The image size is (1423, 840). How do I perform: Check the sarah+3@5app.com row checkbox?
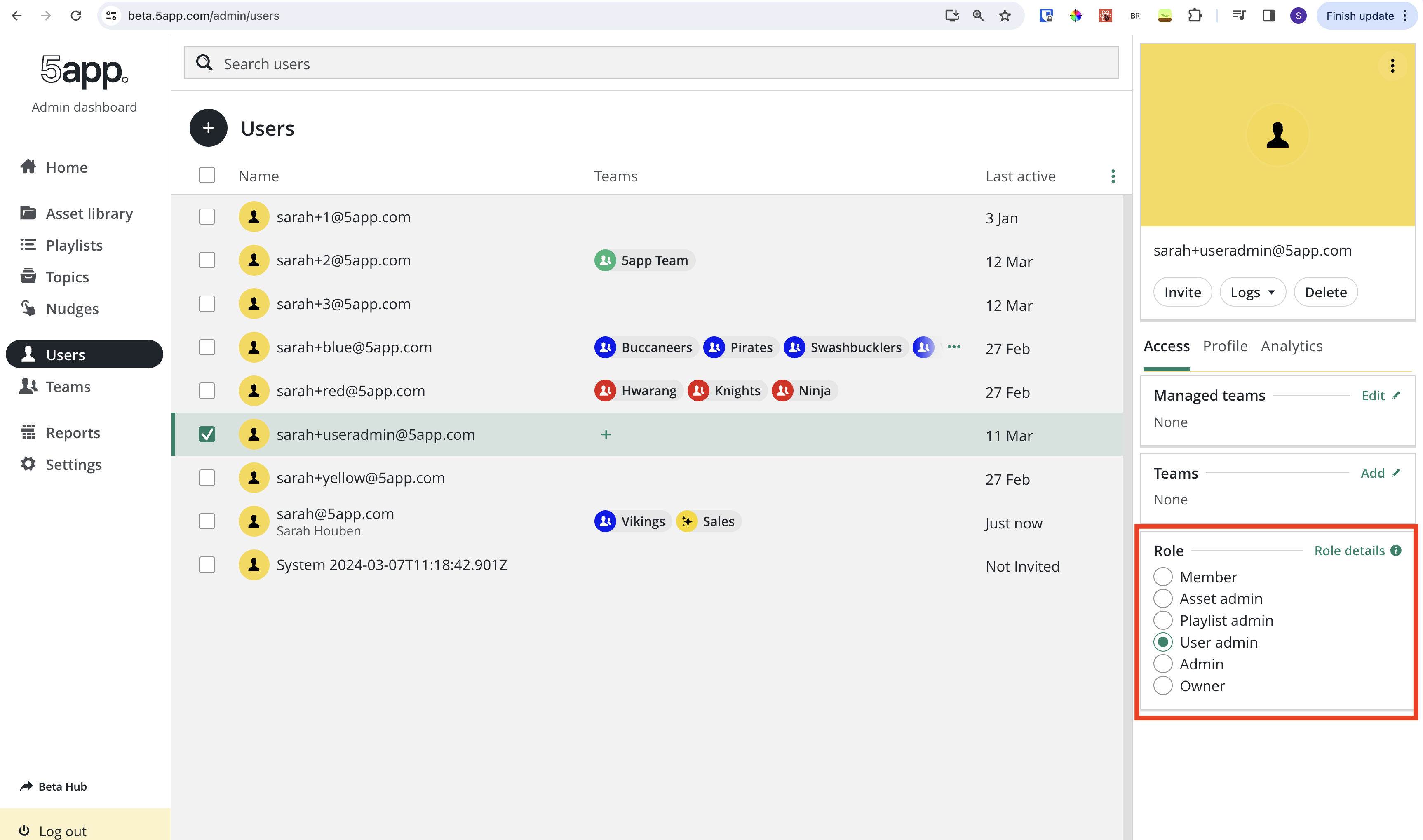point(207,304)
